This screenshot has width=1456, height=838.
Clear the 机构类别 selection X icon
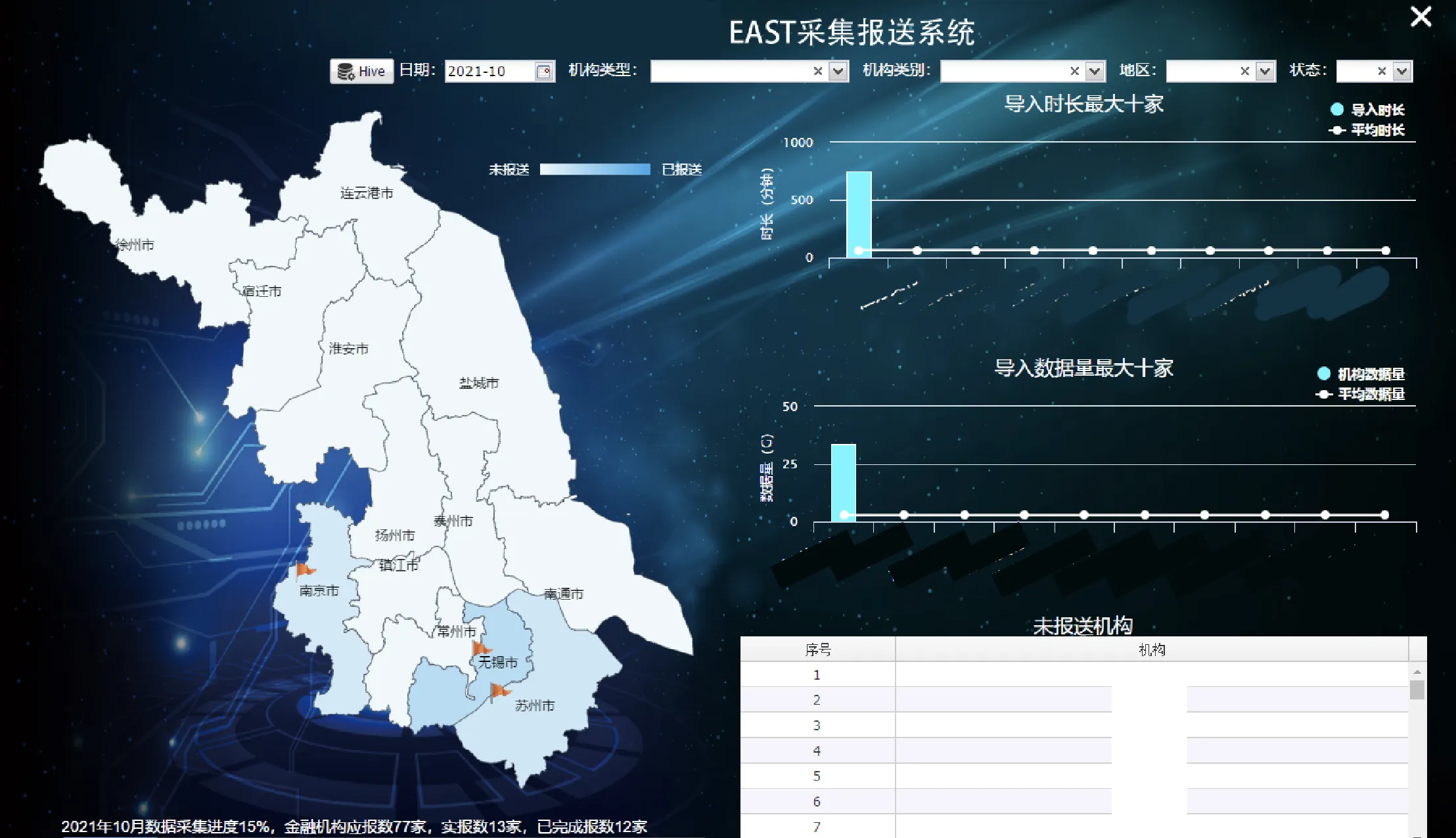pyautogui.click(x=1074, y=71)
